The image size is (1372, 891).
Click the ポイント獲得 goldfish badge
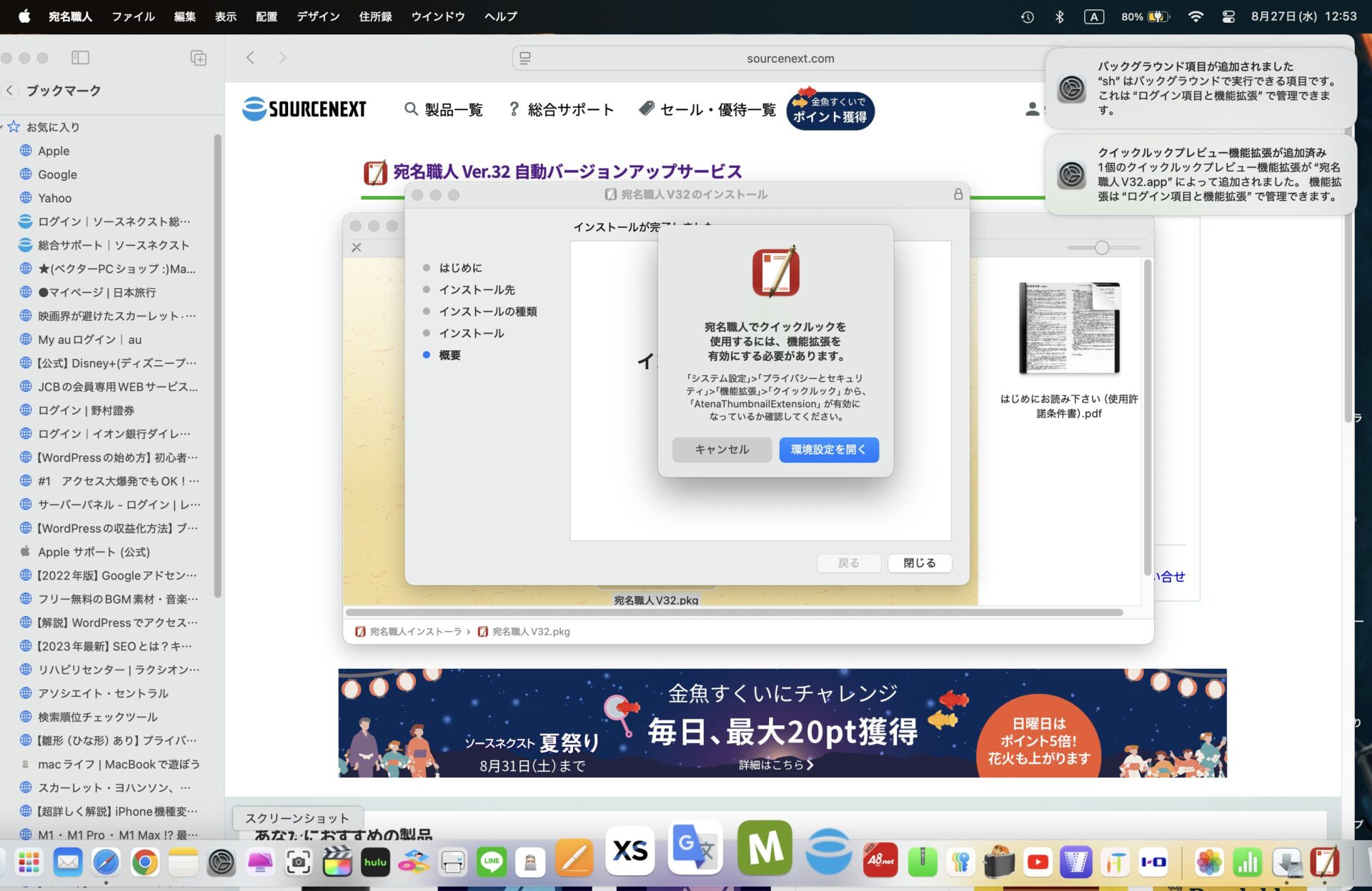830,110
